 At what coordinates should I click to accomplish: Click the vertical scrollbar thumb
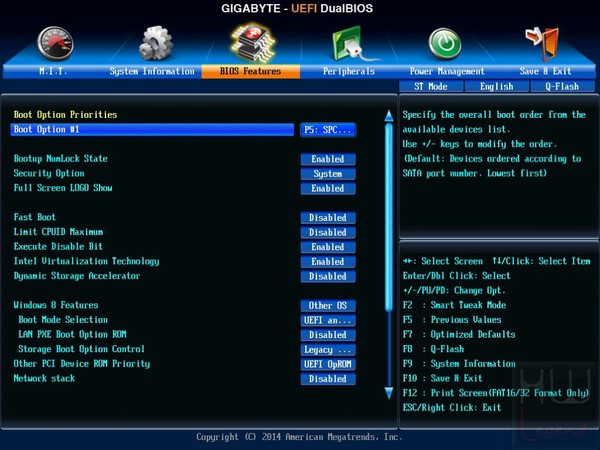tap(389, 217)
